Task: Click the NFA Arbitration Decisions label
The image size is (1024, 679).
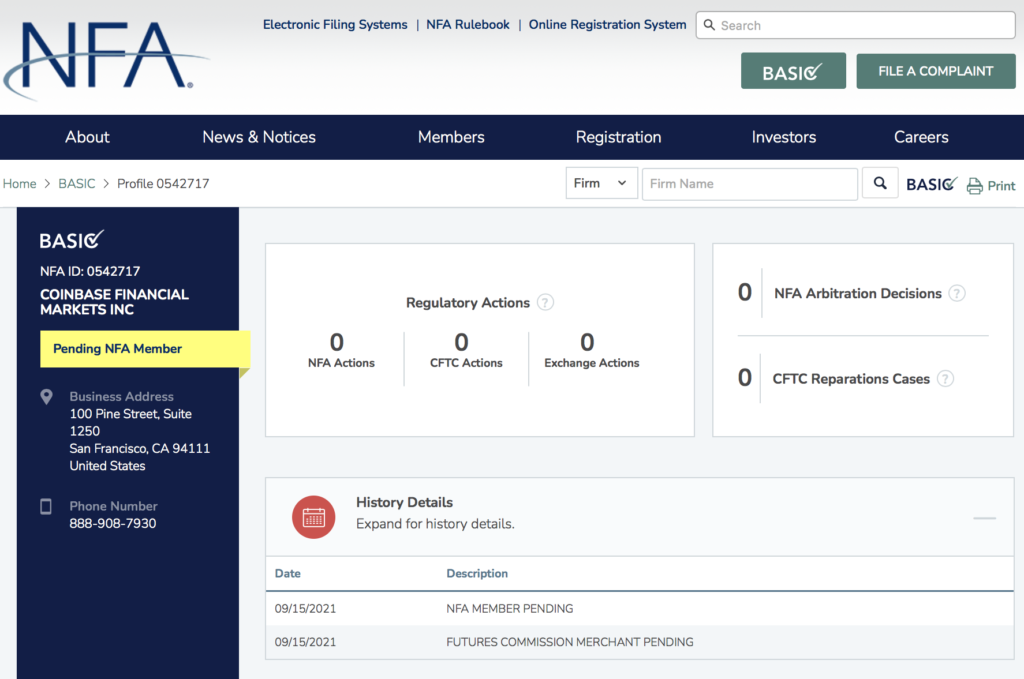Action: tap(857, 293)
